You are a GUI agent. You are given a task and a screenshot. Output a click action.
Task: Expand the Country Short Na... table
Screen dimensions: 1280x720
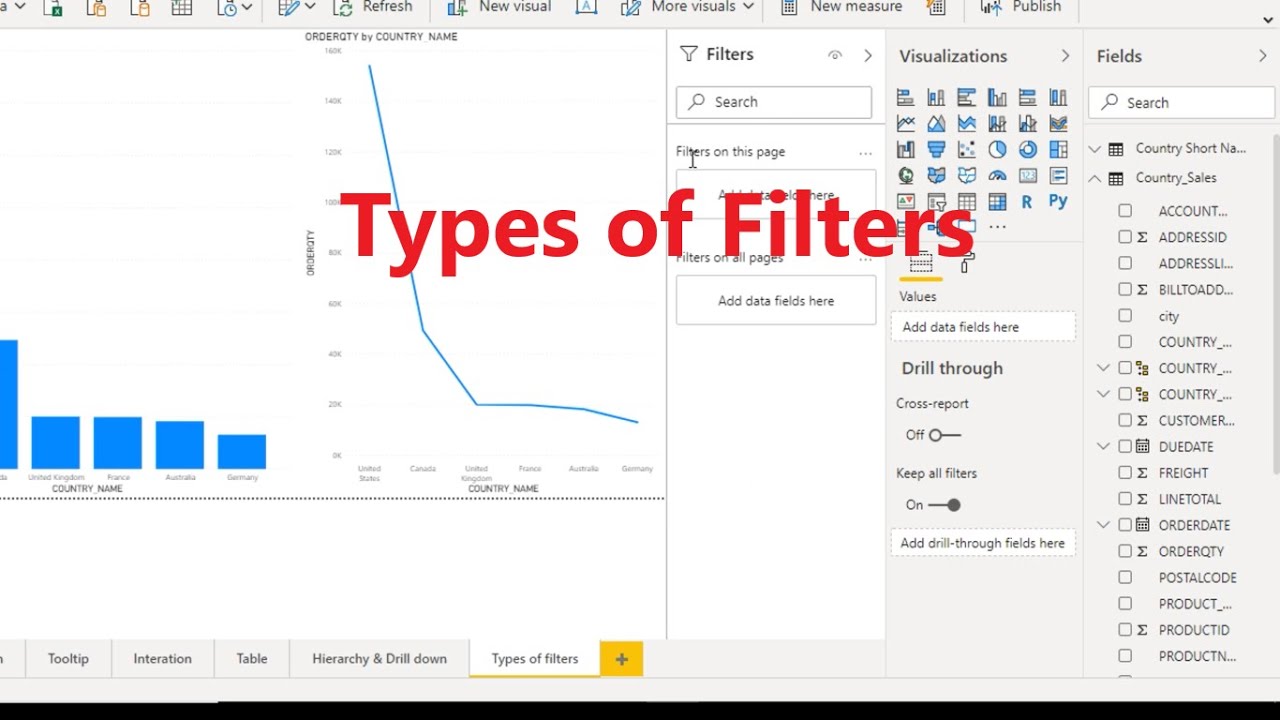point(1094,148)
